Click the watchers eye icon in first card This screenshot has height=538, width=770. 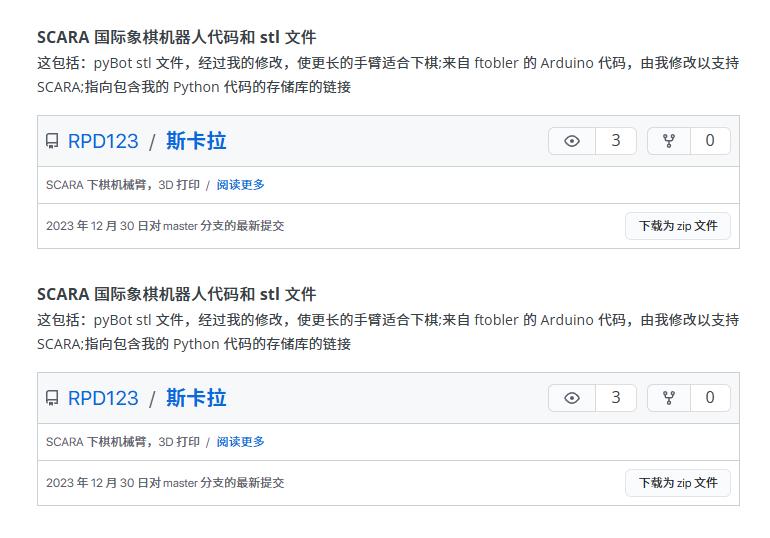[x=572, y=141]
